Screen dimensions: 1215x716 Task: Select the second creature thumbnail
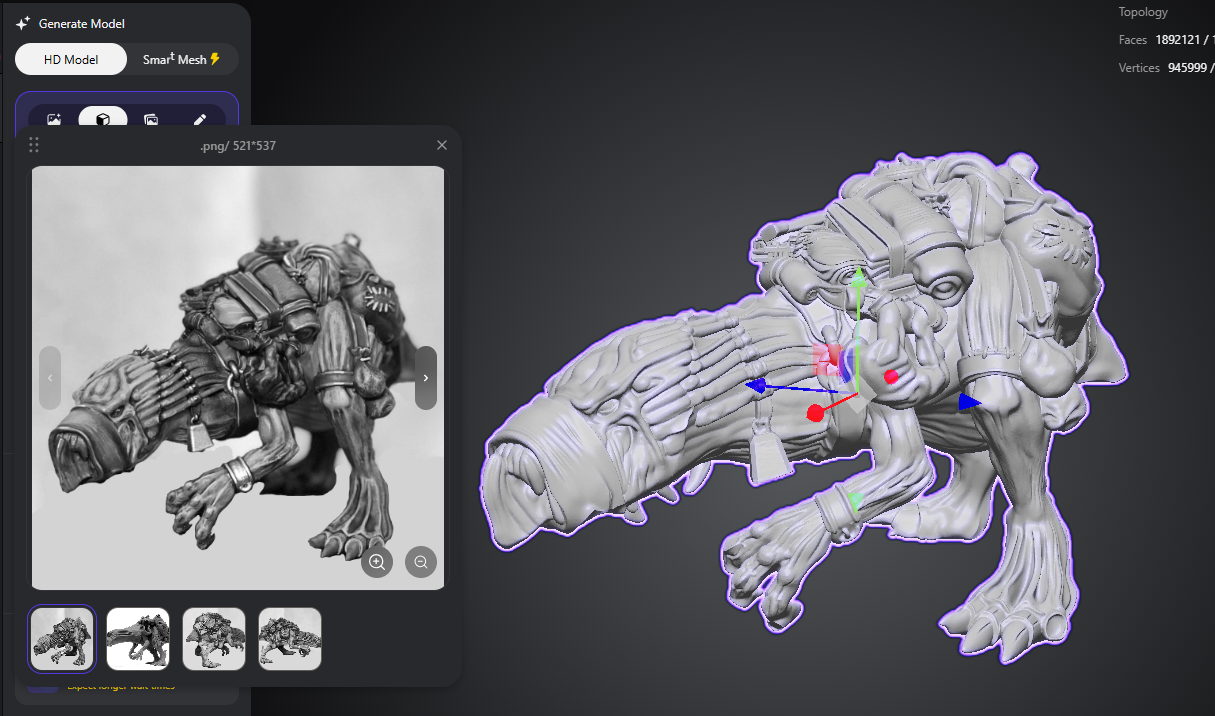tap(138, 639)
